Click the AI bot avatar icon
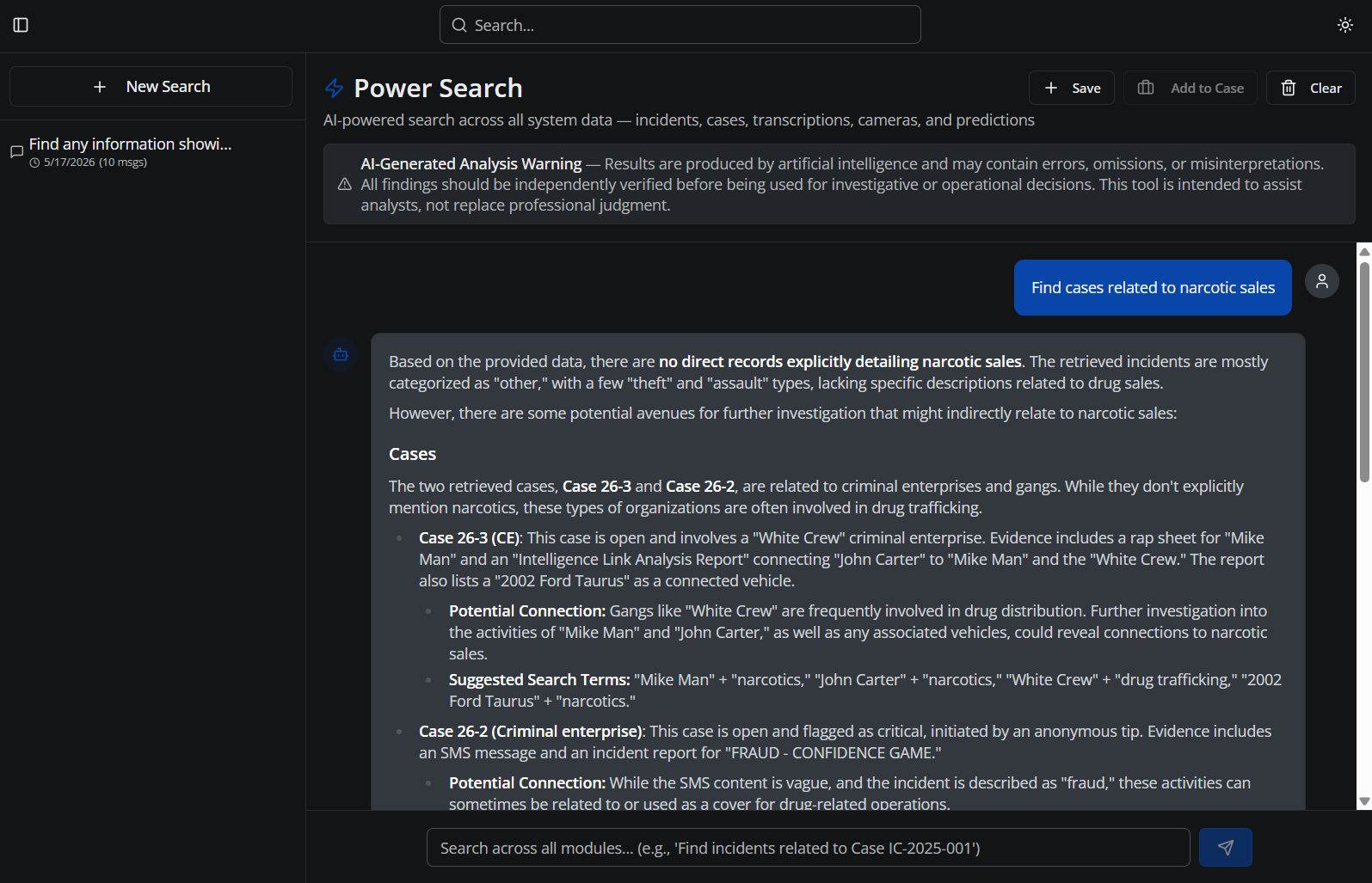This screenshot has height=883, width=1372. [341, 353]
